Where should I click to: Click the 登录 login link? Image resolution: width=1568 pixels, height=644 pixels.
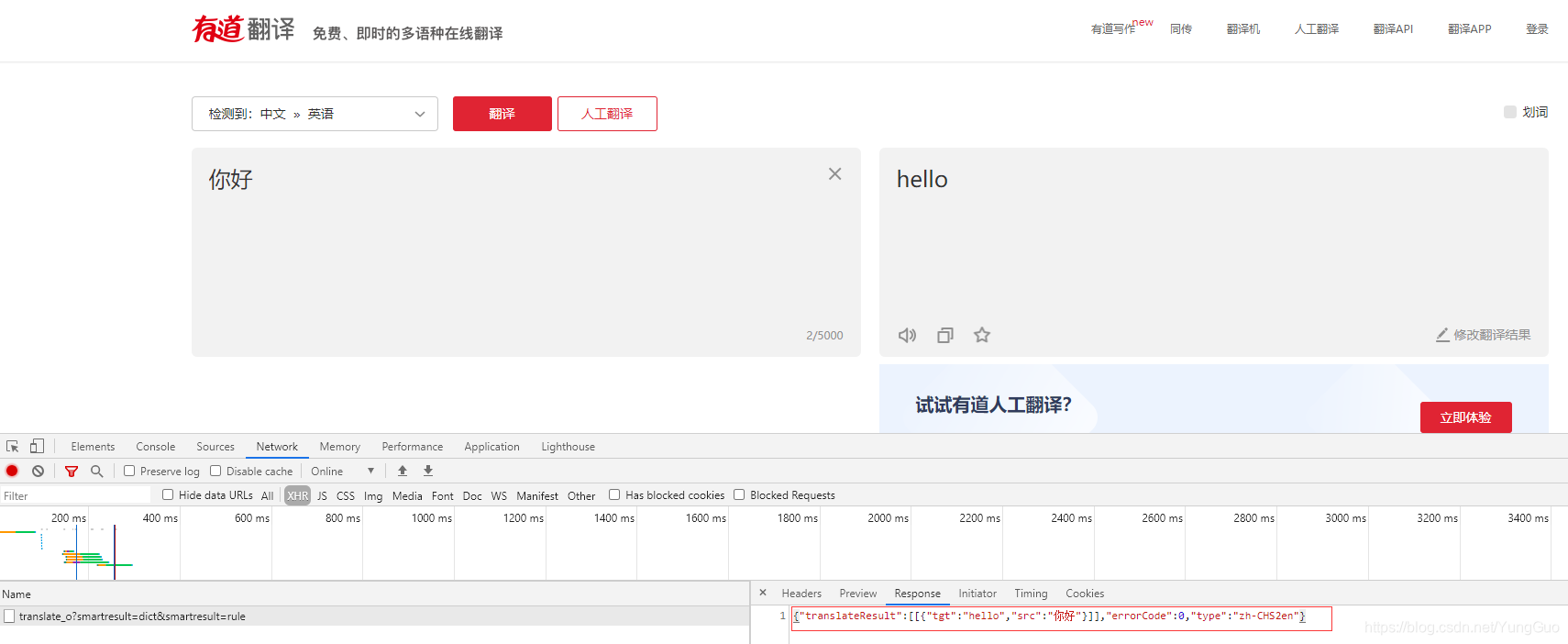click(1537, 29)
